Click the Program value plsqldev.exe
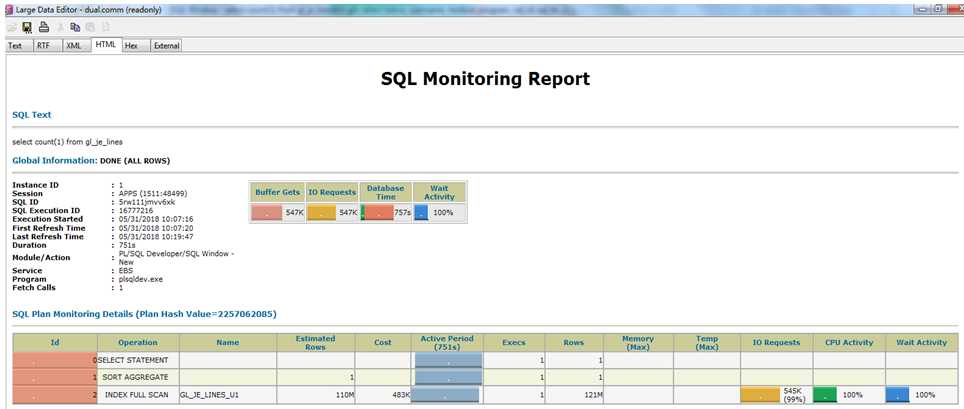Screen dimensions: 964x409 coord(141,279)
